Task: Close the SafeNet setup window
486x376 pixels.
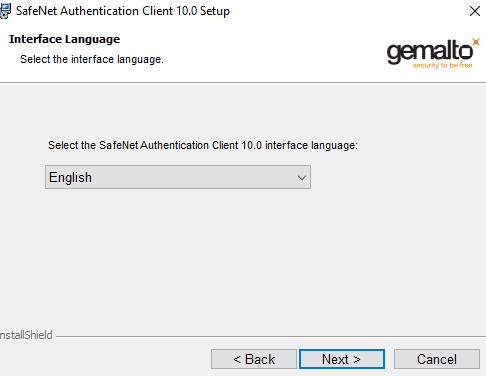Action: (475, 11)
